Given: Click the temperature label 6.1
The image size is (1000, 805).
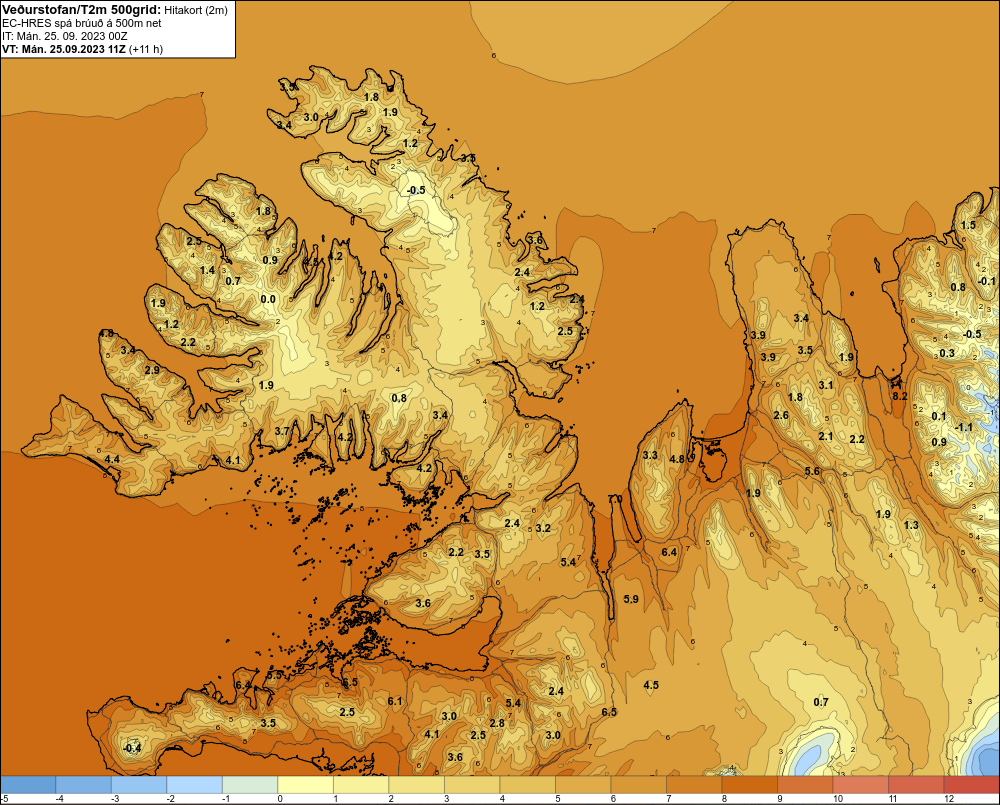Looking at the screenshot, I should point(395,702).
